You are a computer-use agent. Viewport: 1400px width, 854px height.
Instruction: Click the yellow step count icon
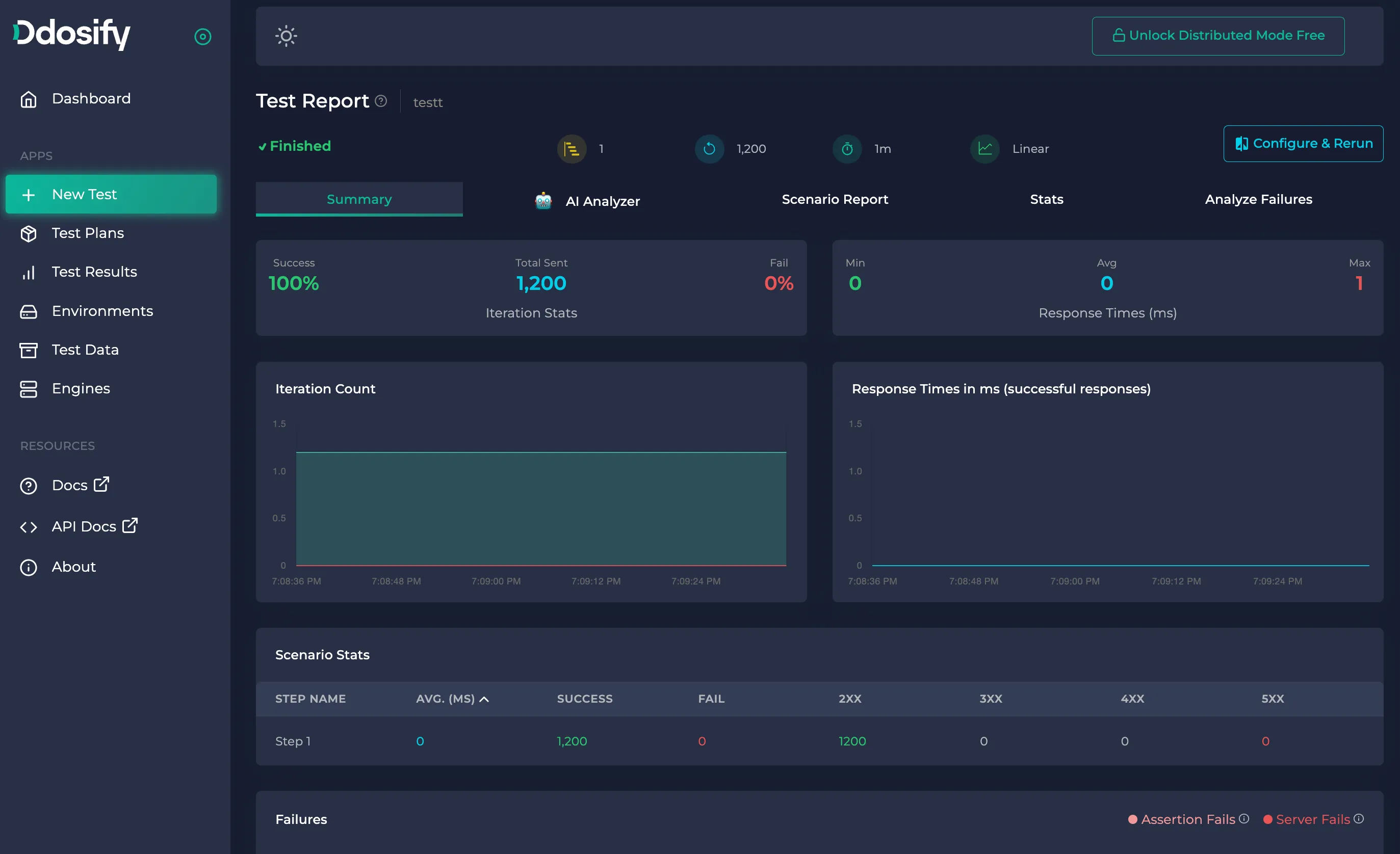[x=572, y=149]
